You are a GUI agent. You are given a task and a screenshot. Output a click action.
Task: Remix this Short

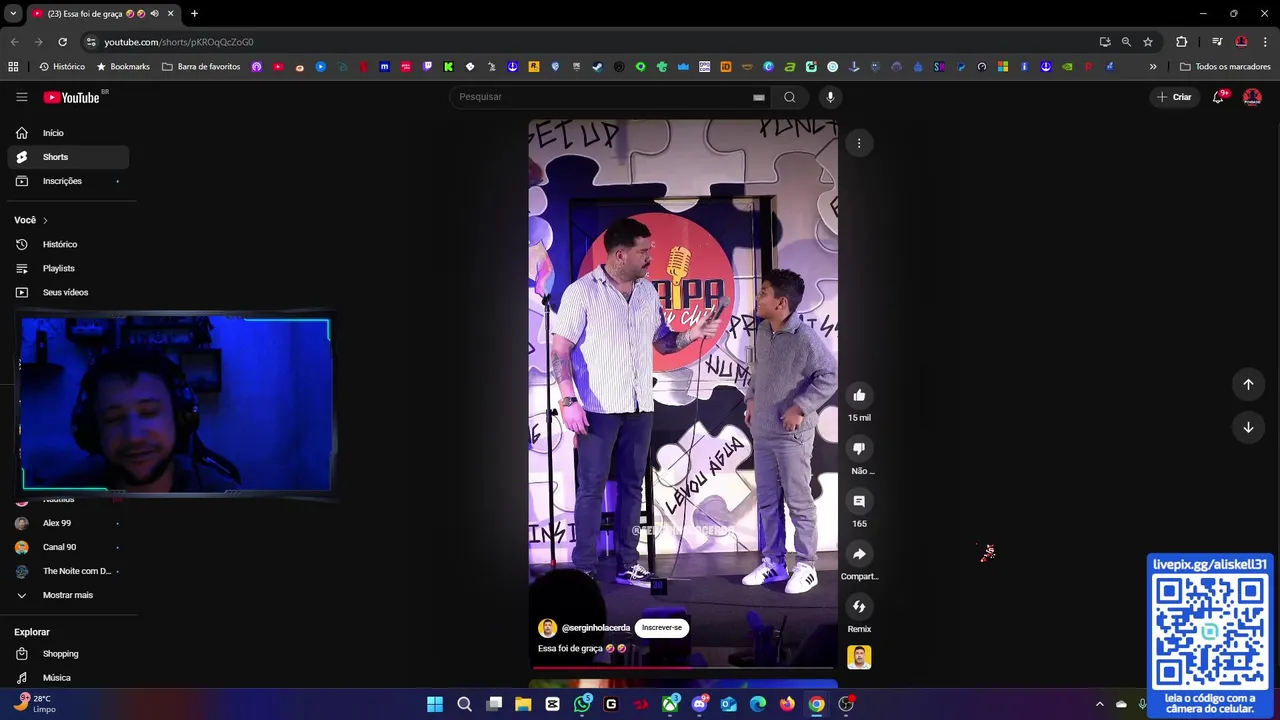click(859, 607)
